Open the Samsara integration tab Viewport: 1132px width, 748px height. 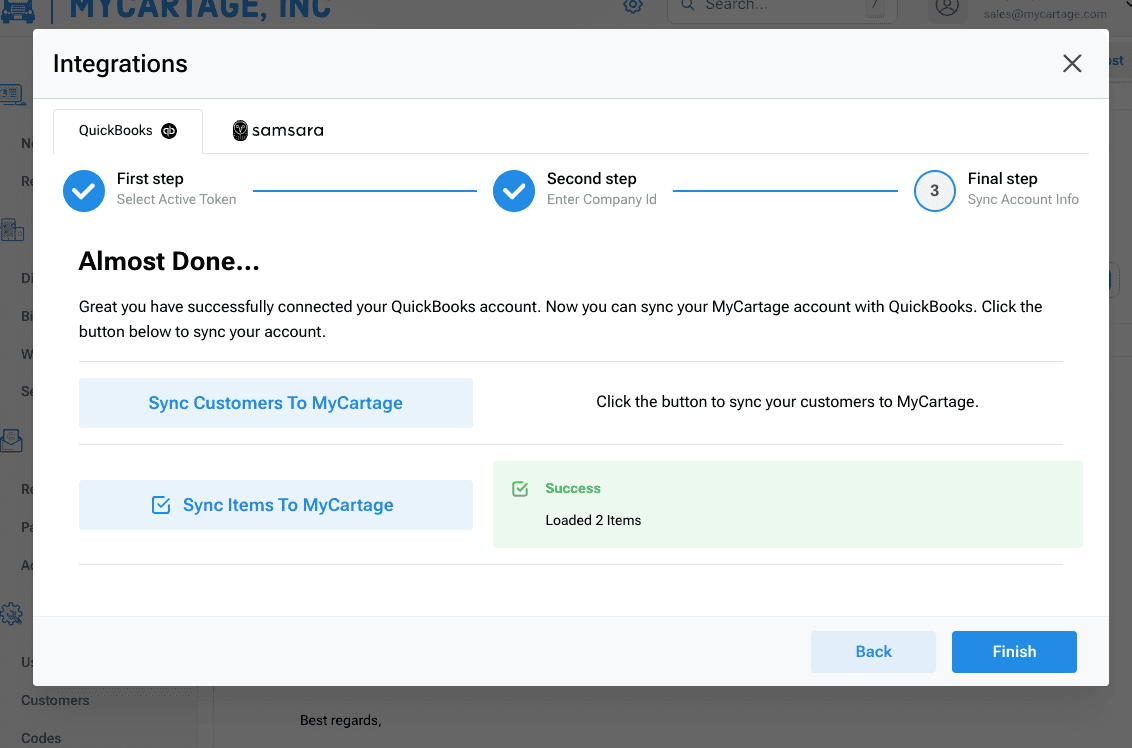278,131
